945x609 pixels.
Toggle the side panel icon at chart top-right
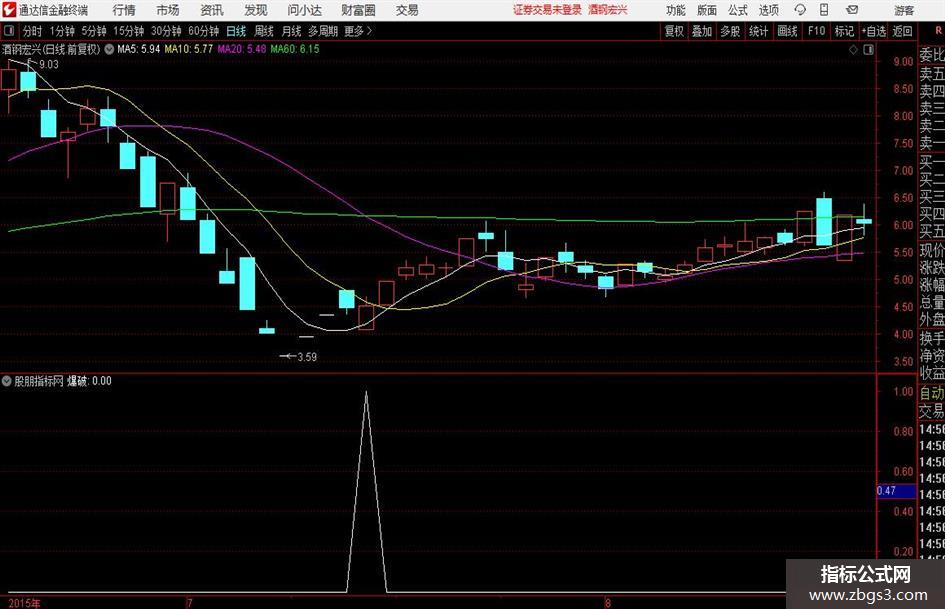point(868,50)
